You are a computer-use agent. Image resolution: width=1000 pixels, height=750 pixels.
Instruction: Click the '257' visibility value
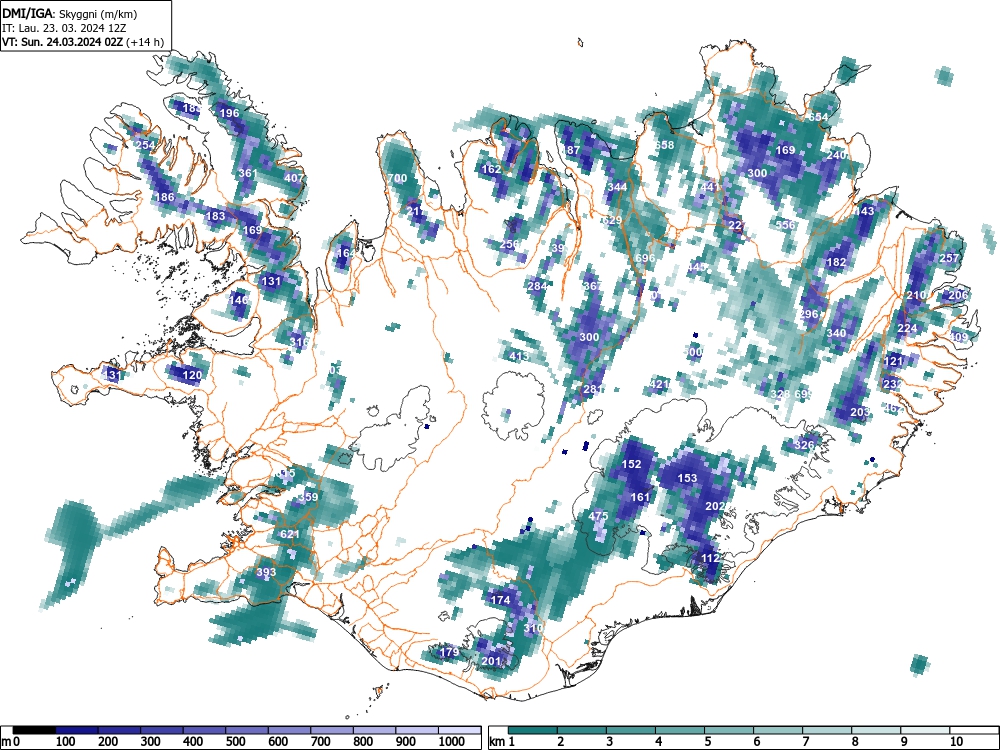[949, 258]
